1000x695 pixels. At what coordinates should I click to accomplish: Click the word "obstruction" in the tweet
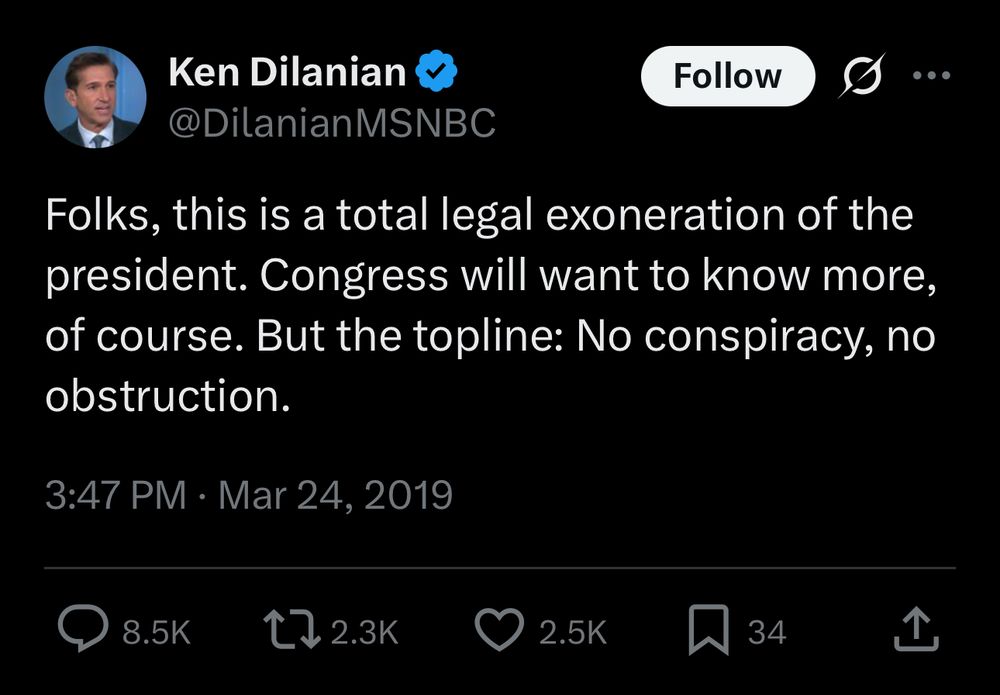coord(160,398)
